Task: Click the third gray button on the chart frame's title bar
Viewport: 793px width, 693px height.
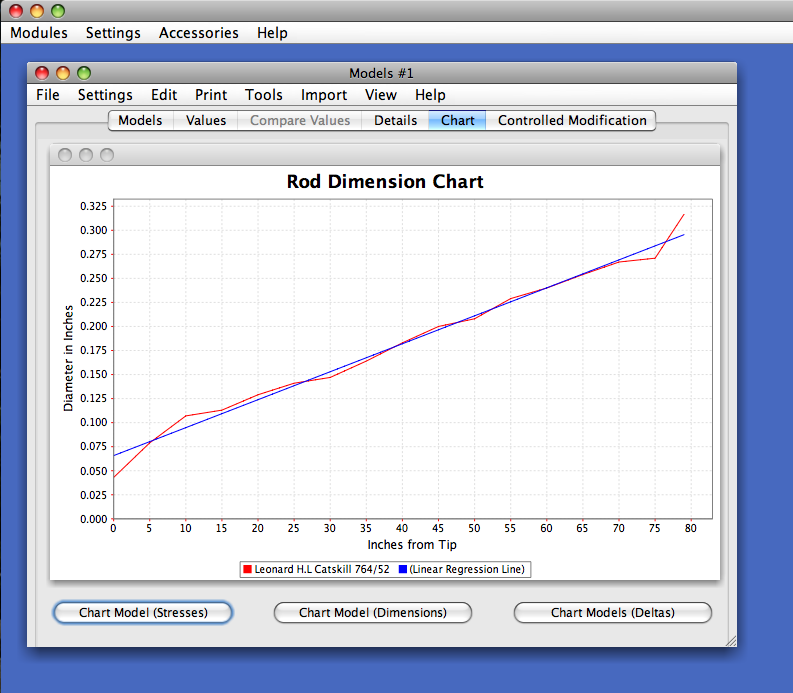Action: [x=107, y=155]
